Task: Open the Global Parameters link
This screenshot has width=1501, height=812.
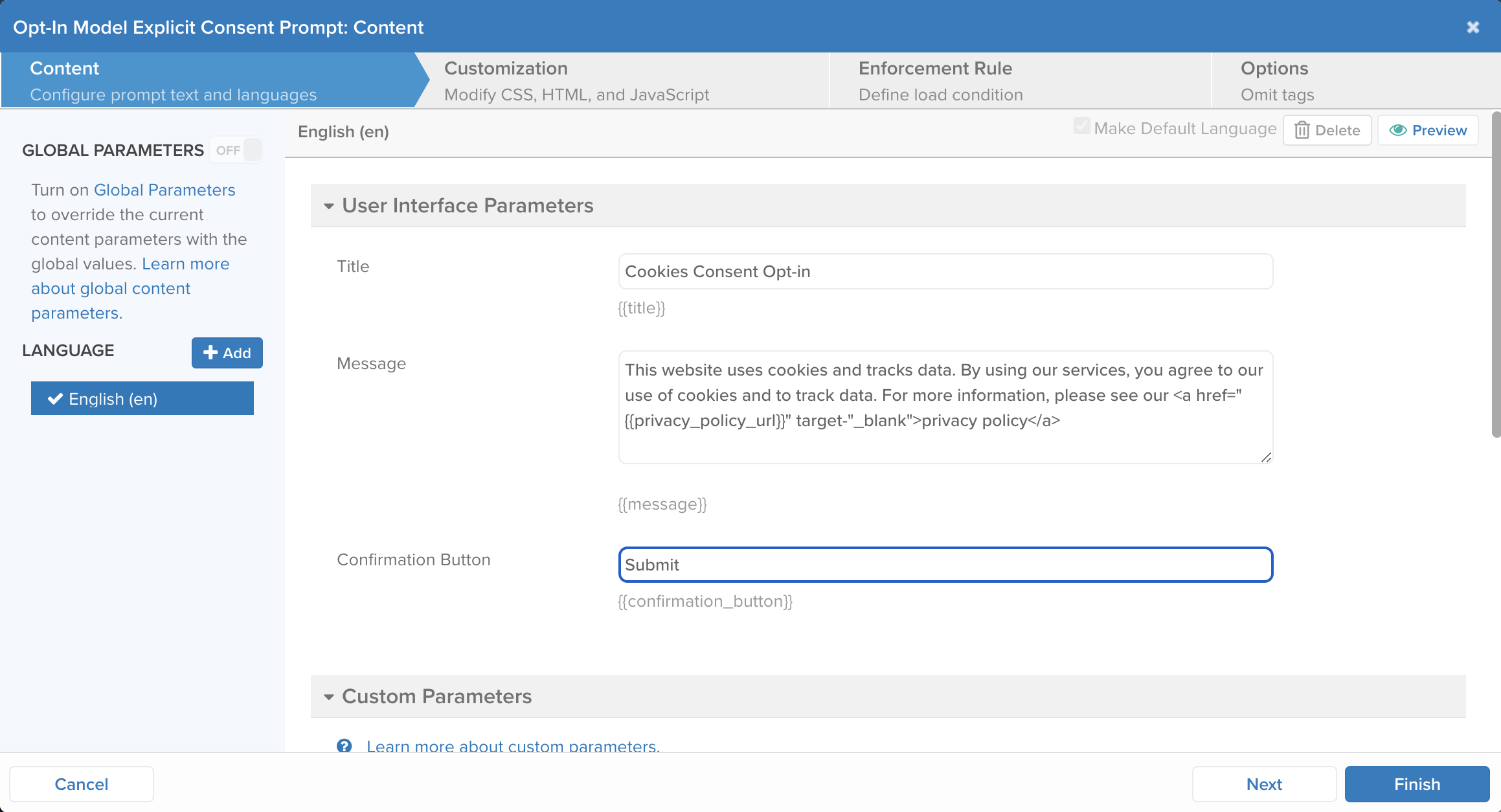Action: tap(164, 190)
